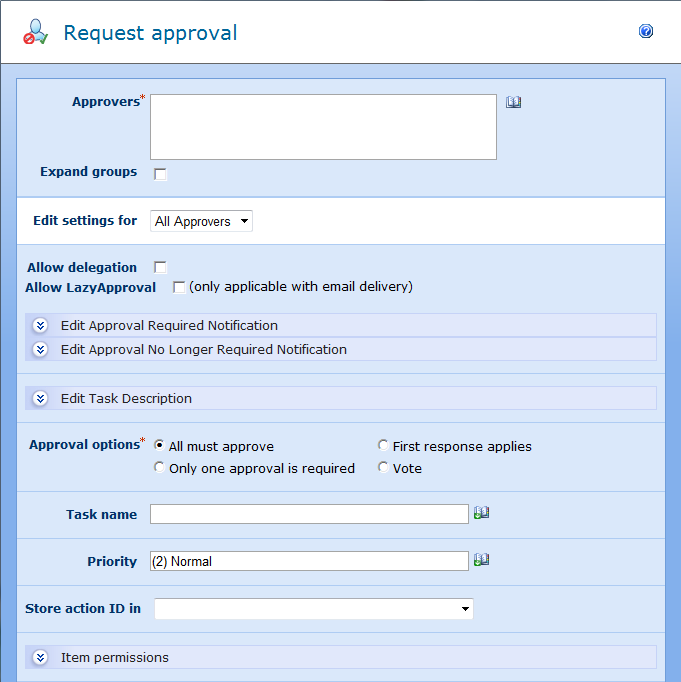Open the Store action ID in dropdown

314,609
